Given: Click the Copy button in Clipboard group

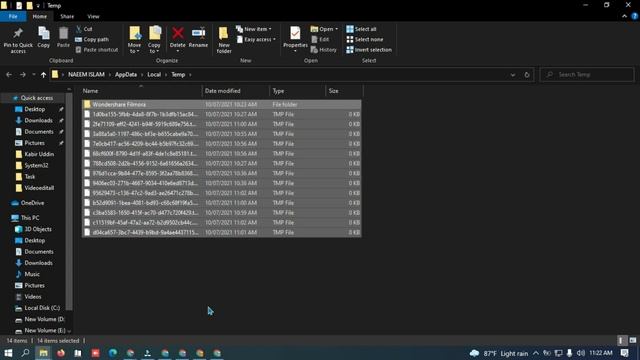Looking at the screenshot, I should click(x=44, y=38).
